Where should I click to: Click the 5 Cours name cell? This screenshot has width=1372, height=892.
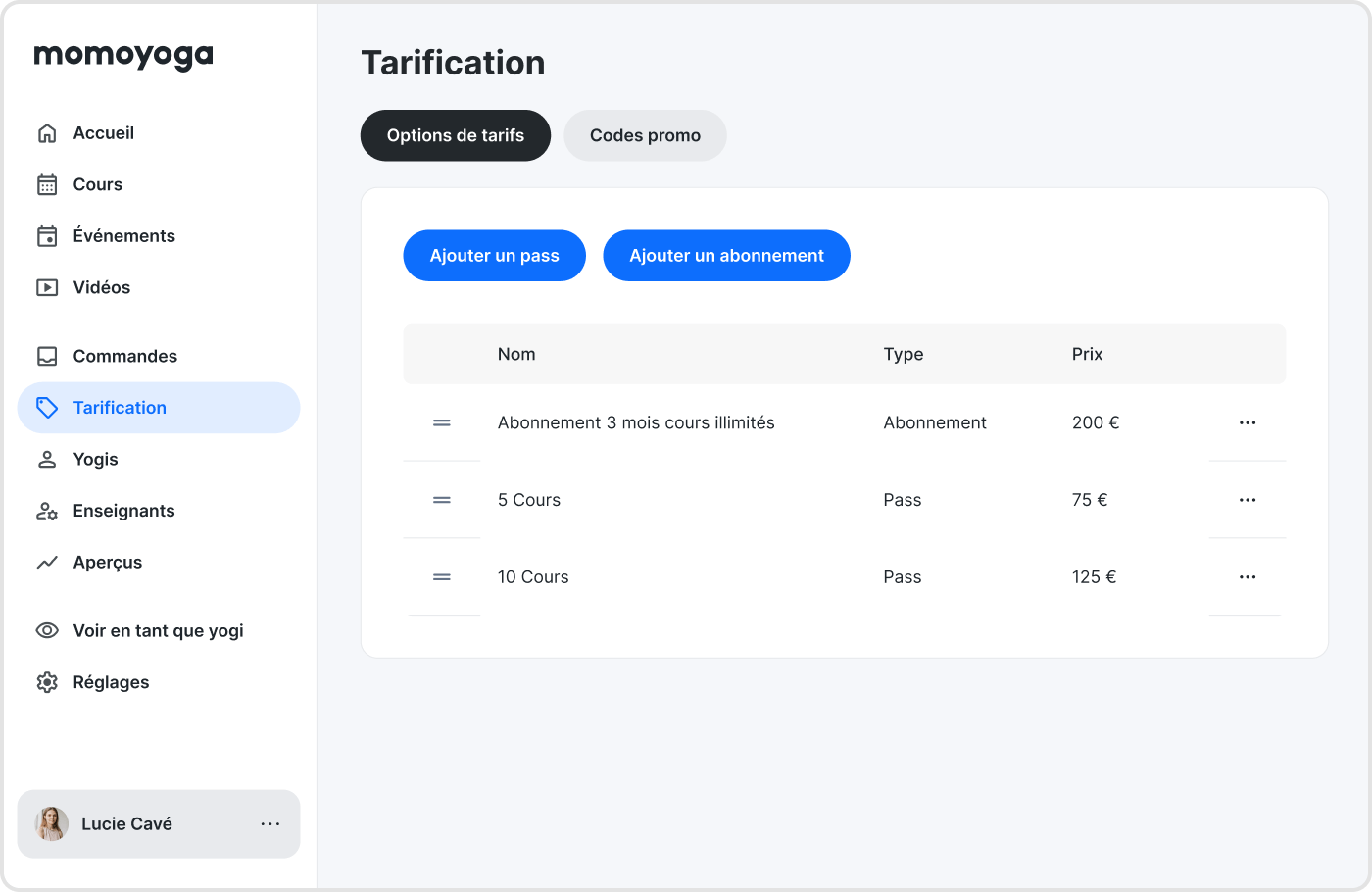[529, 500]
